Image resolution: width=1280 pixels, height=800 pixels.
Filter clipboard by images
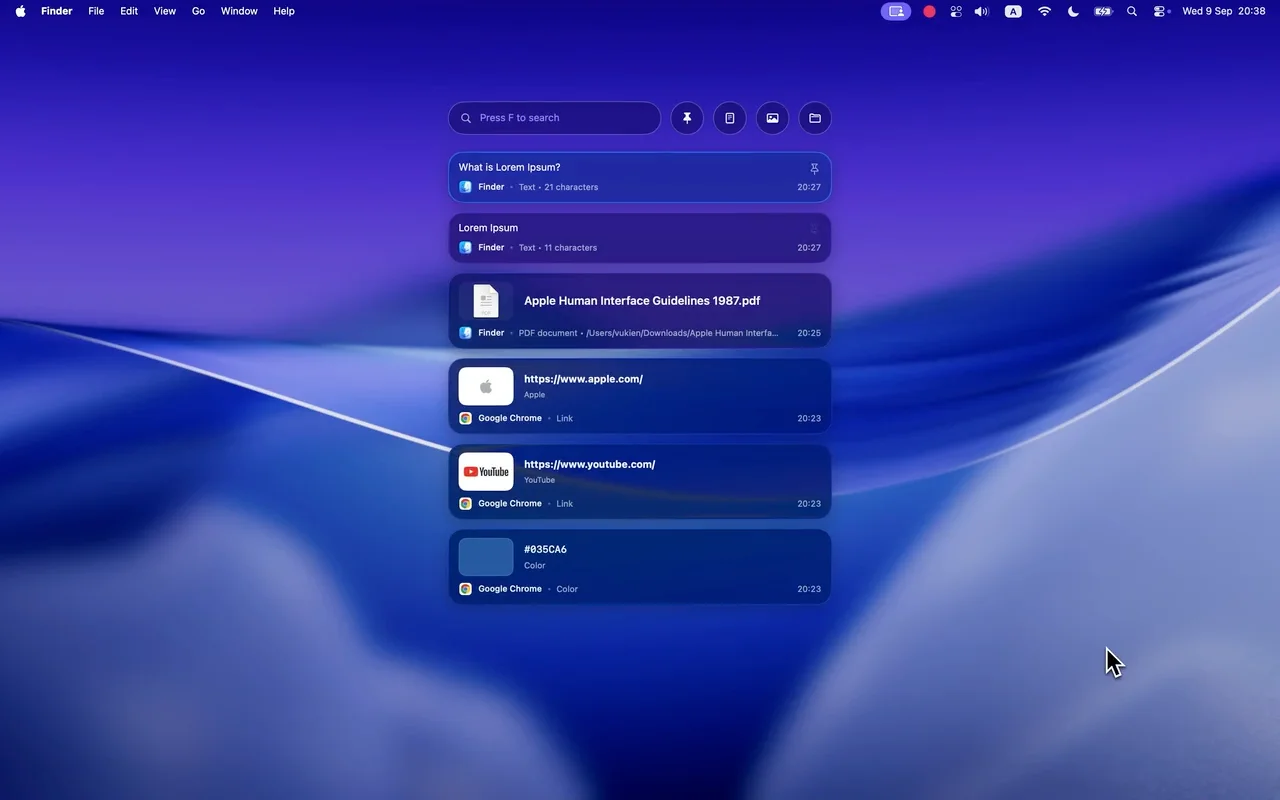tap(772, 118)
